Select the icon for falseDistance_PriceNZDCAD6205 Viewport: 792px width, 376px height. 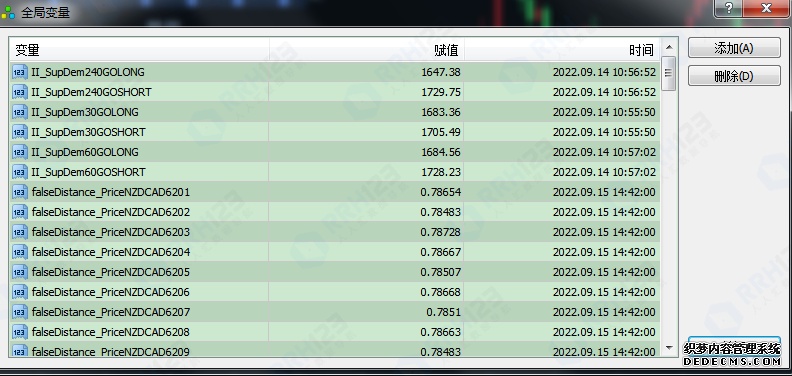click(x=20, y=272)
